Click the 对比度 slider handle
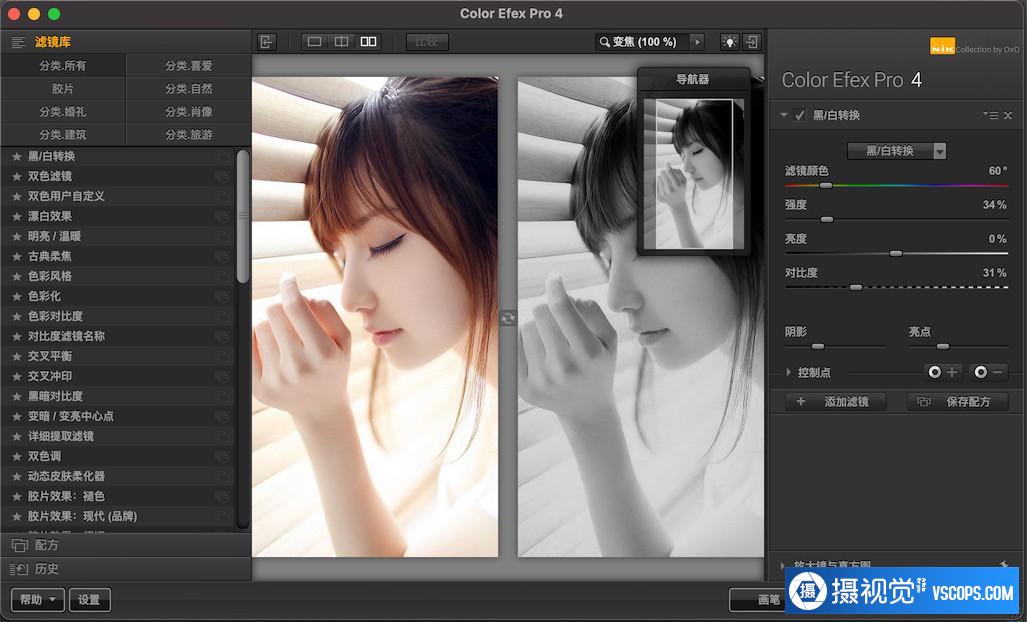The width and height of the screenshot is (1027, 622). (x=856, y=287)
